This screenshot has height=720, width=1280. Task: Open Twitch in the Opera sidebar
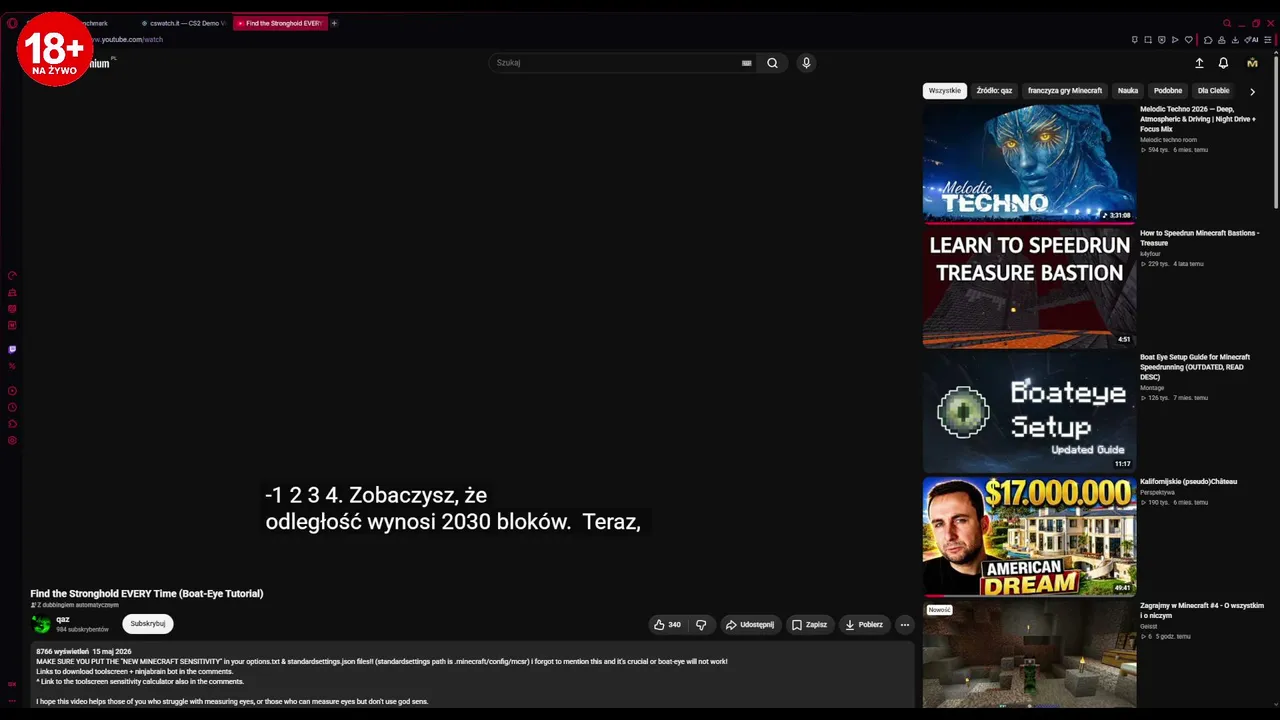pyautogui.click(x=12, y=350)
